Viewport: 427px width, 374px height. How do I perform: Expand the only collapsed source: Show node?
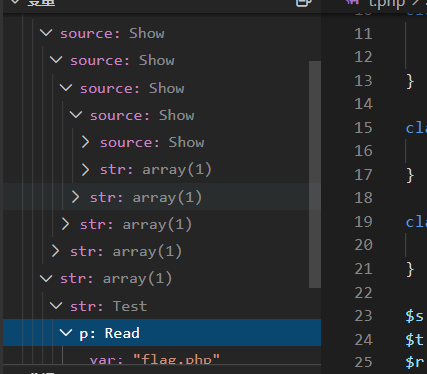coord(85,142)
